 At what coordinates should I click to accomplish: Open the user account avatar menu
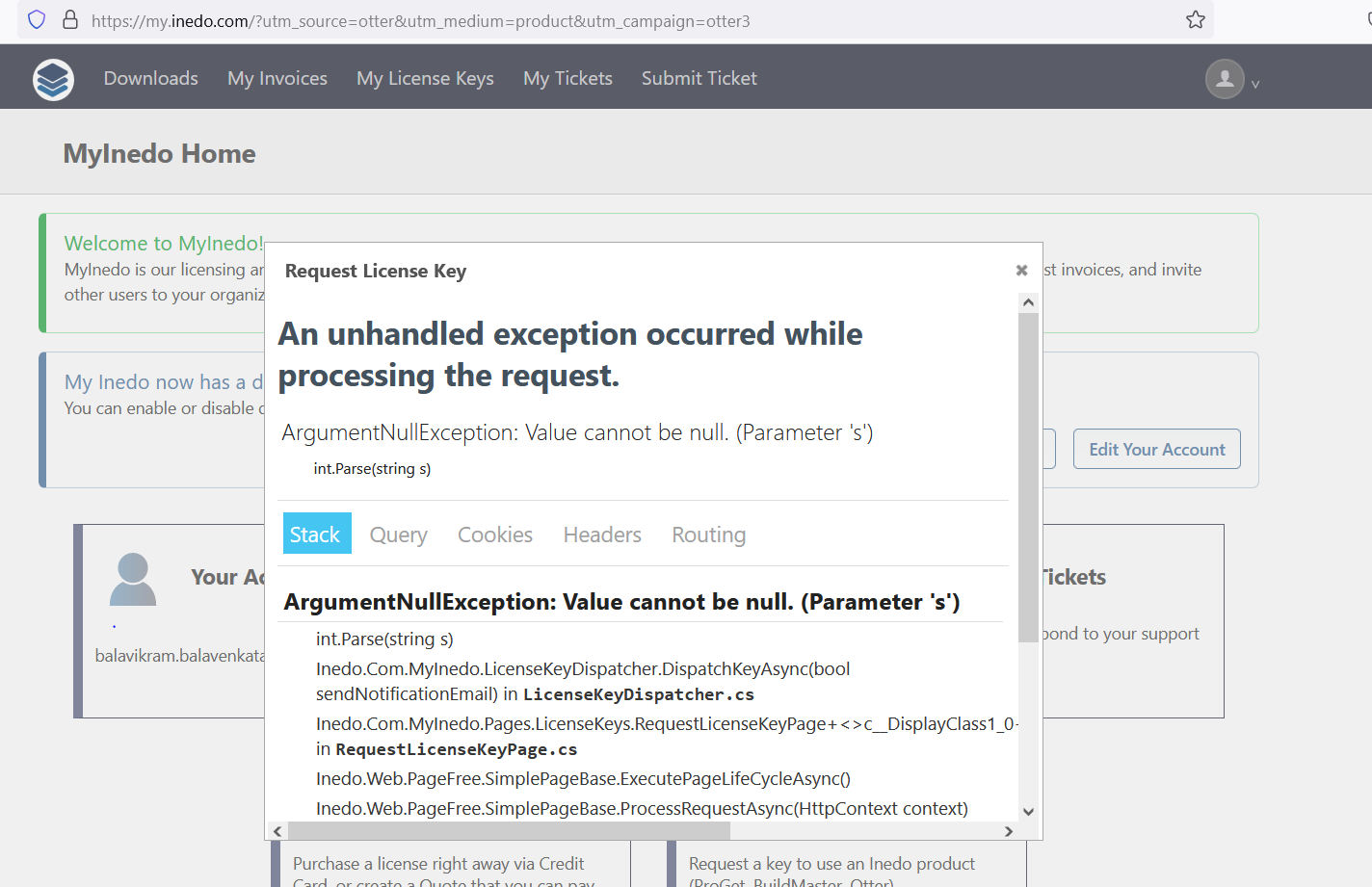[1225, 79]
